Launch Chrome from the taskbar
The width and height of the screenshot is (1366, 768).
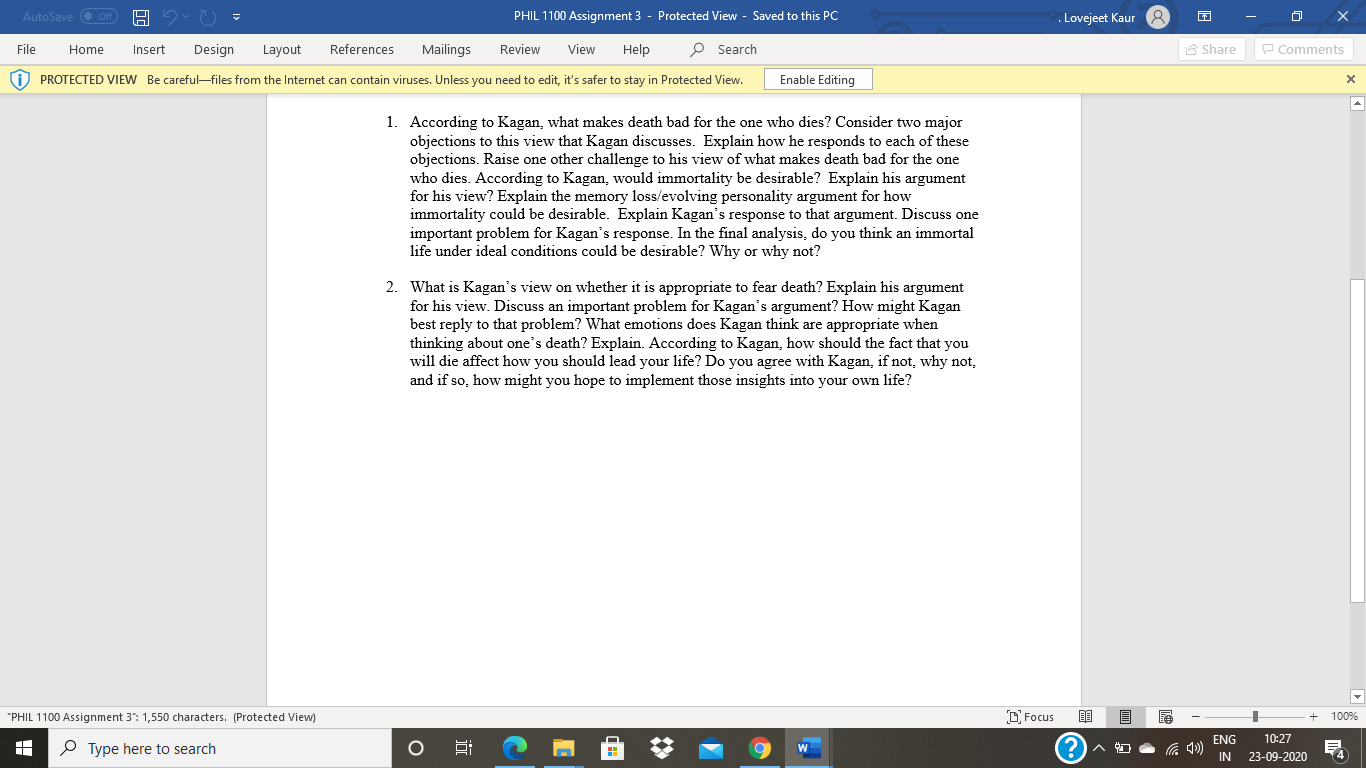coord(759,747)
